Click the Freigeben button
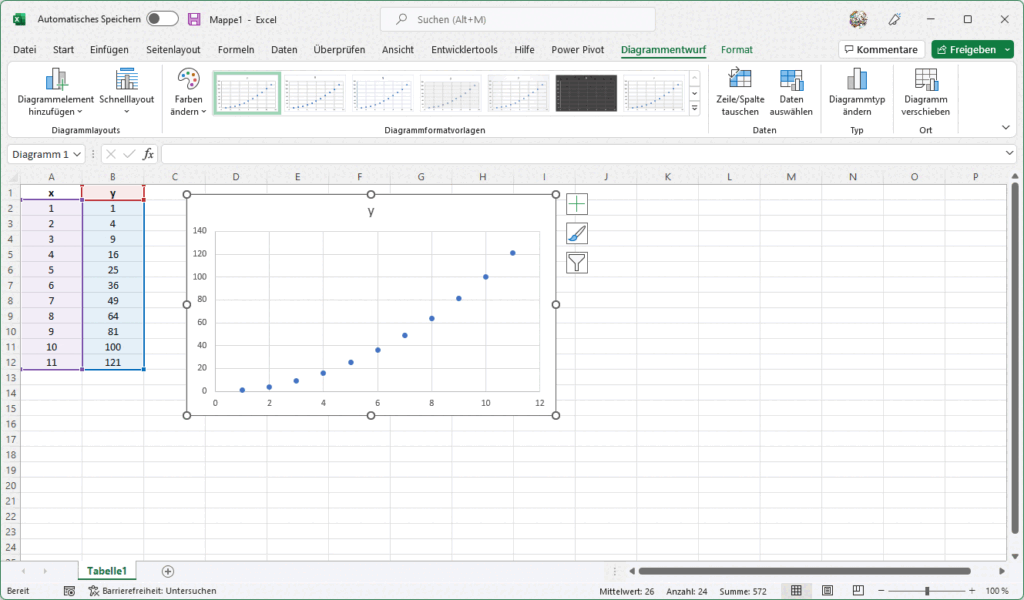Screen dimensions: 1024x600 pyautogui.click(x=966, y=50)
